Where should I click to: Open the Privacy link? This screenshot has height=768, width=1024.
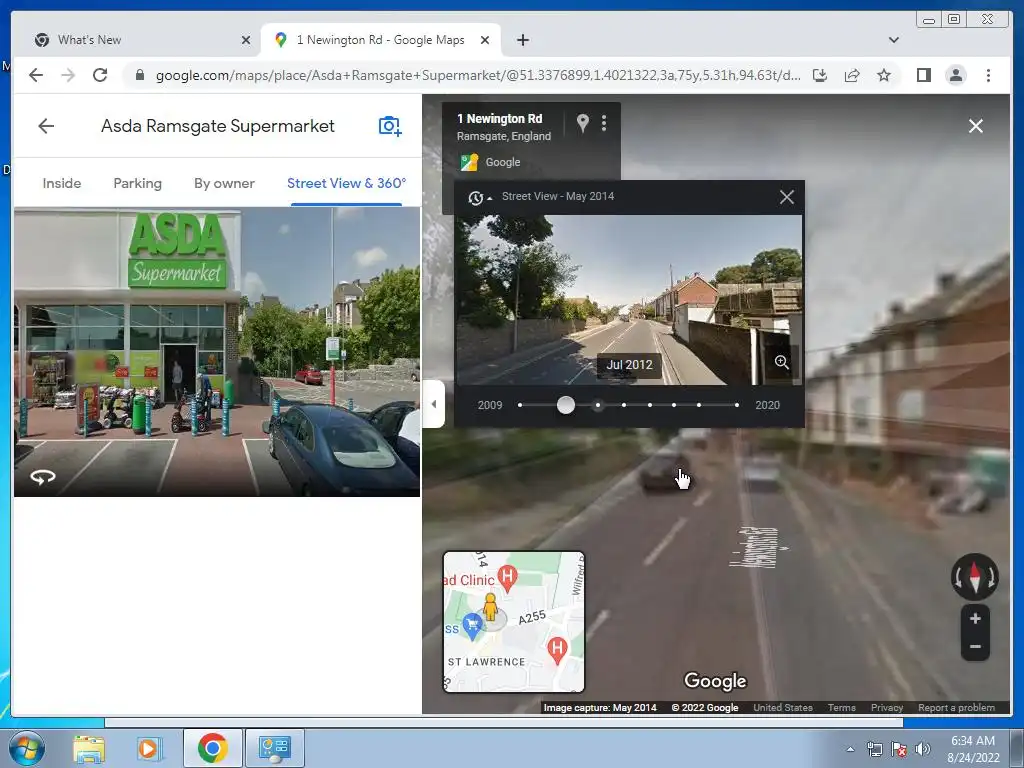(x=886, y=707)
